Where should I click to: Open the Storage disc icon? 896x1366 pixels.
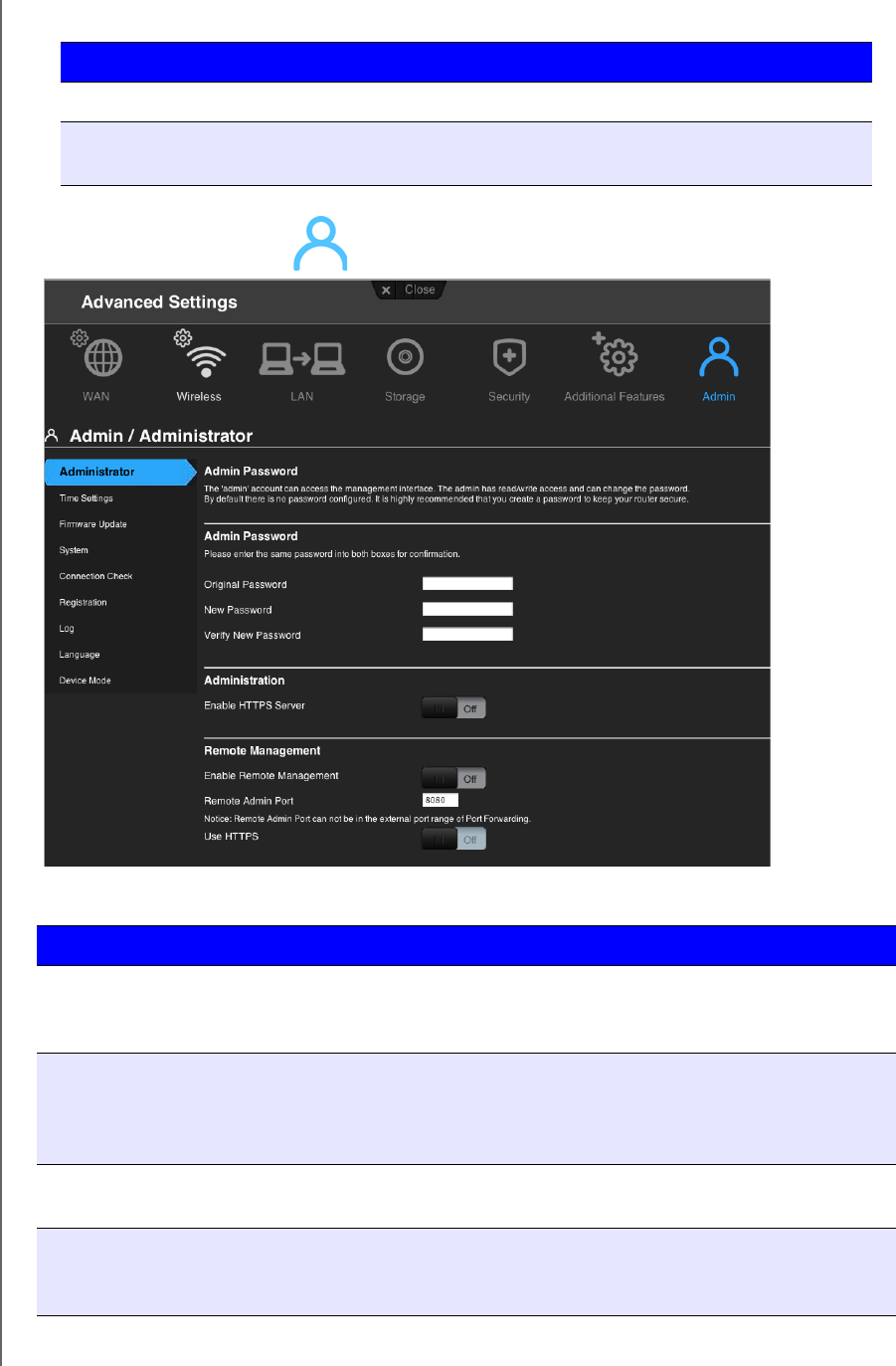[x=406, y=357]
